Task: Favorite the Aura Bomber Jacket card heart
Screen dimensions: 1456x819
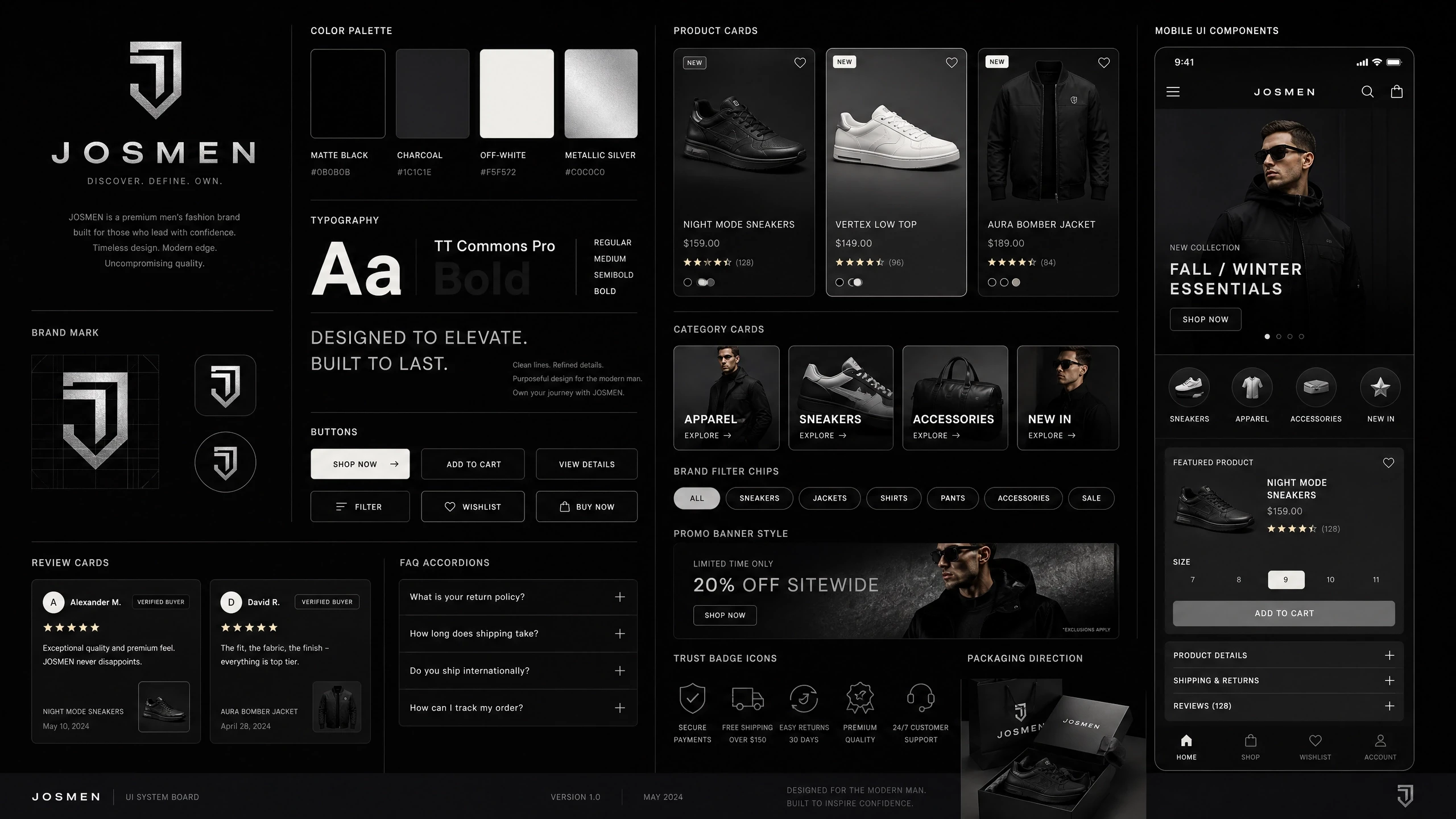Action: (x=1104, y=63)
